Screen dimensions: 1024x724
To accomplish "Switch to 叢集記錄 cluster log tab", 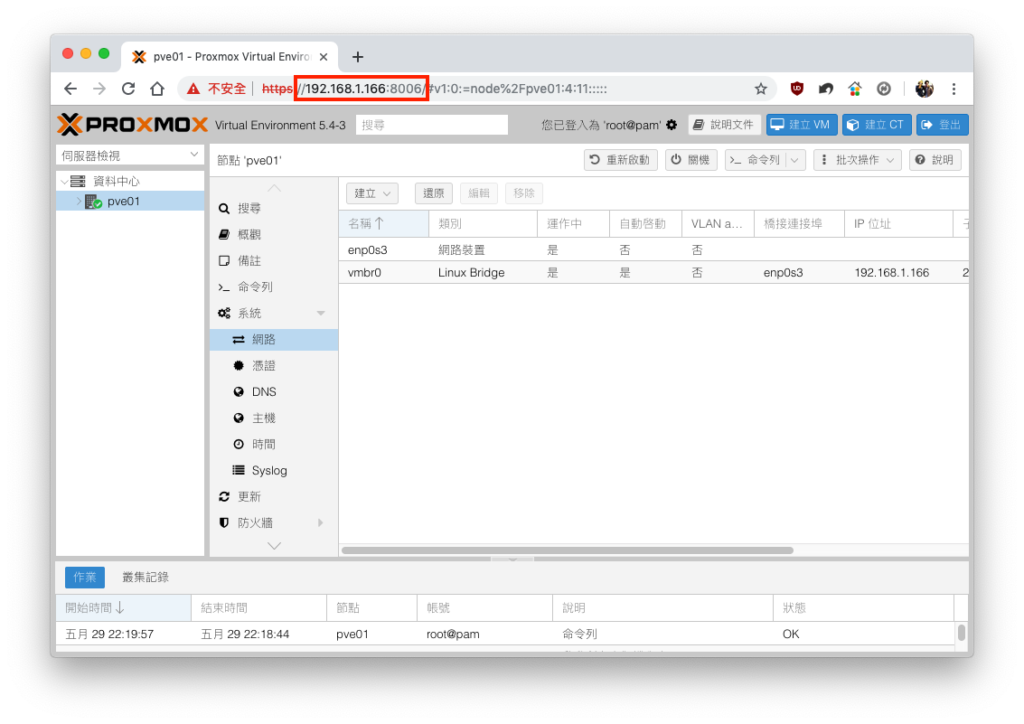I will pos(146,577).
